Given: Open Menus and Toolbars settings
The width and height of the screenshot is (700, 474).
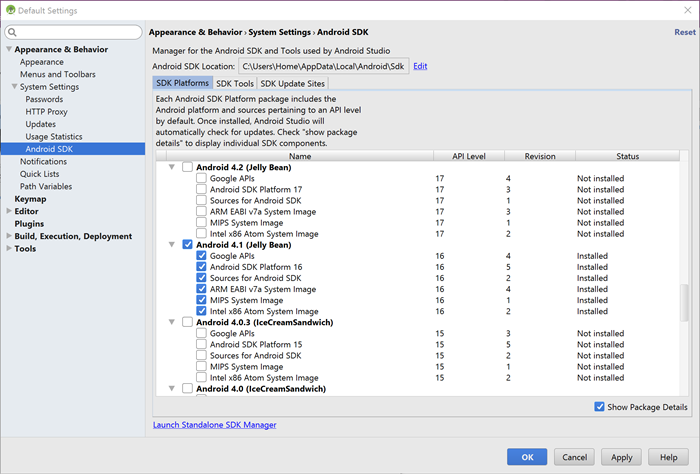Looking at the screenshot, I should pos(58,75).
